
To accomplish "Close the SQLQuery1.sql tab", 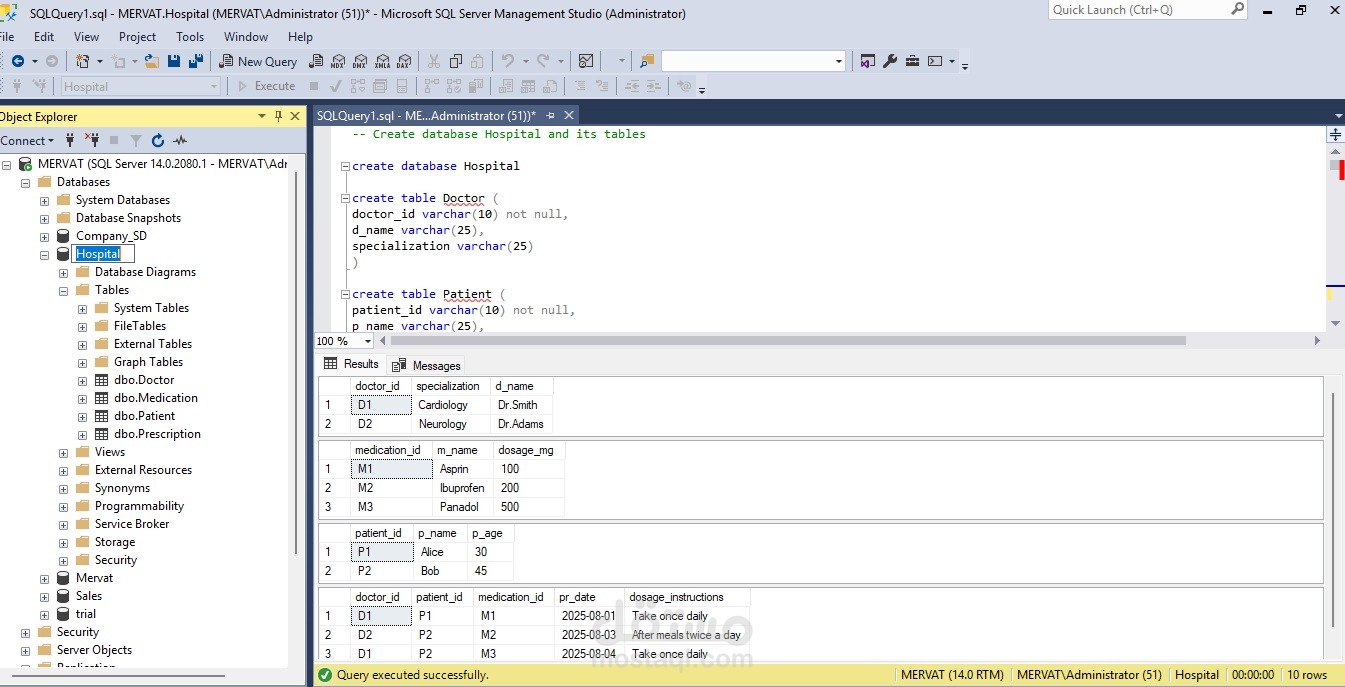I will pos(569,115).
